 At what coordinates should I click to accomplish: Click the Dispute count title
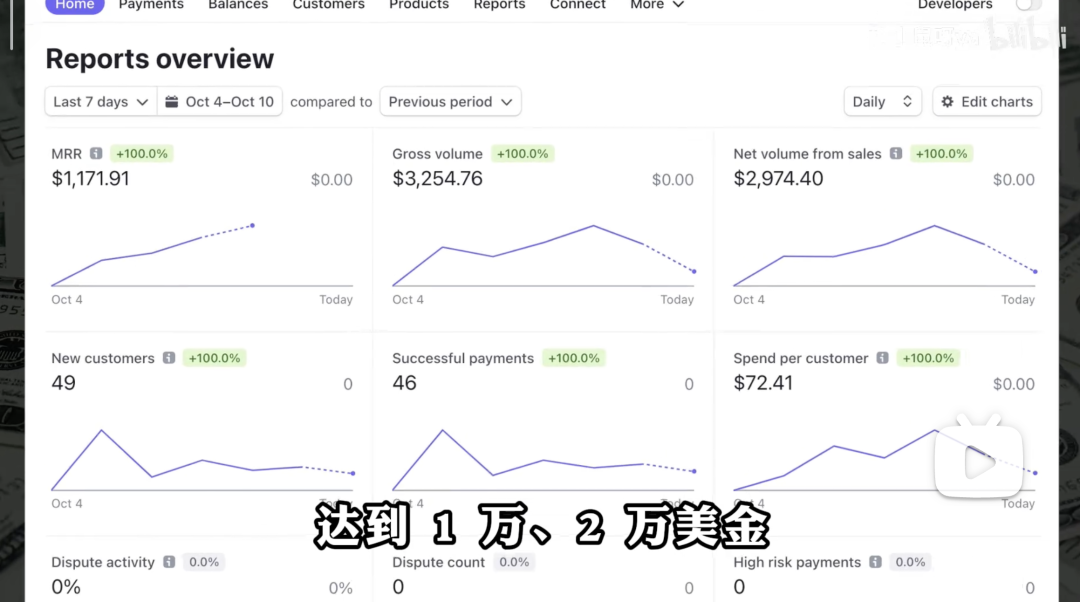[438, 562]
